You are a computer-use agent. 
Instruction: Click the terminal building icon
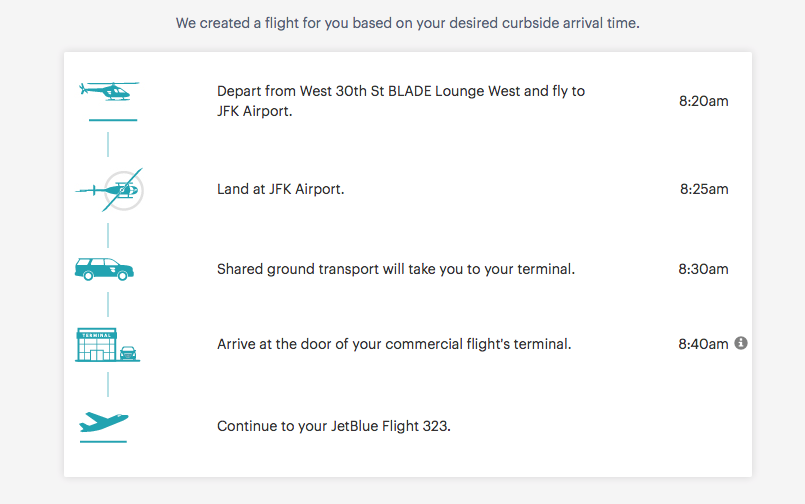pyautogui.click(x=107, y=344)
